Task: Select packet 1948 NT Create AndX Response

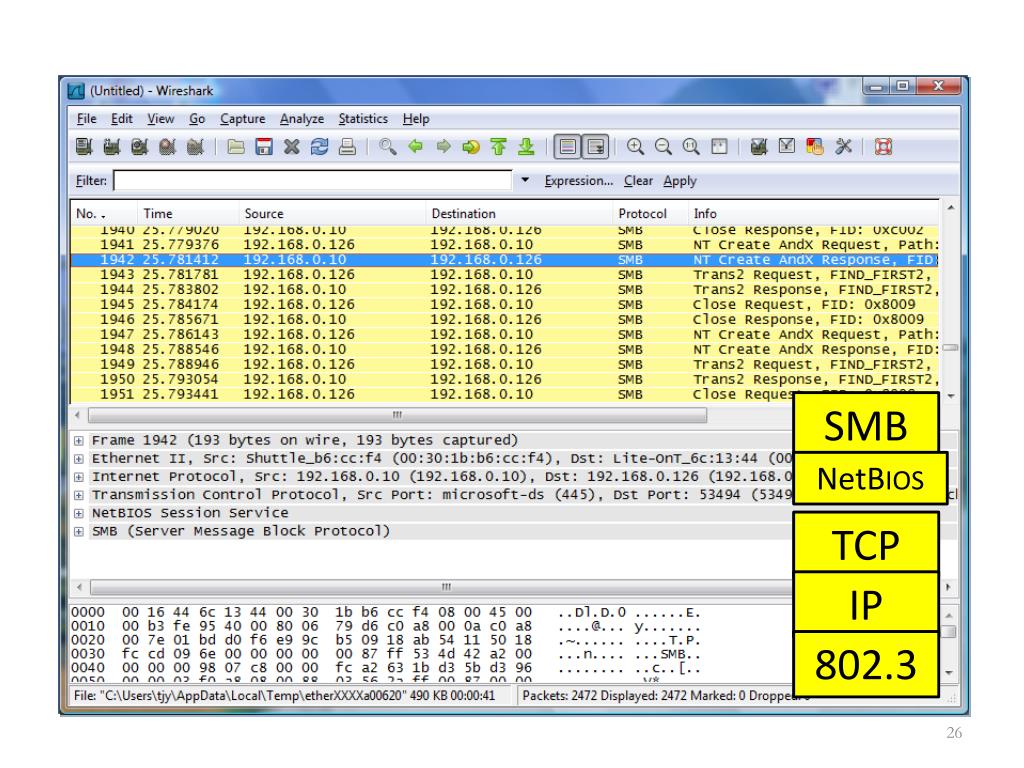Action: click(x=505, y=350)
